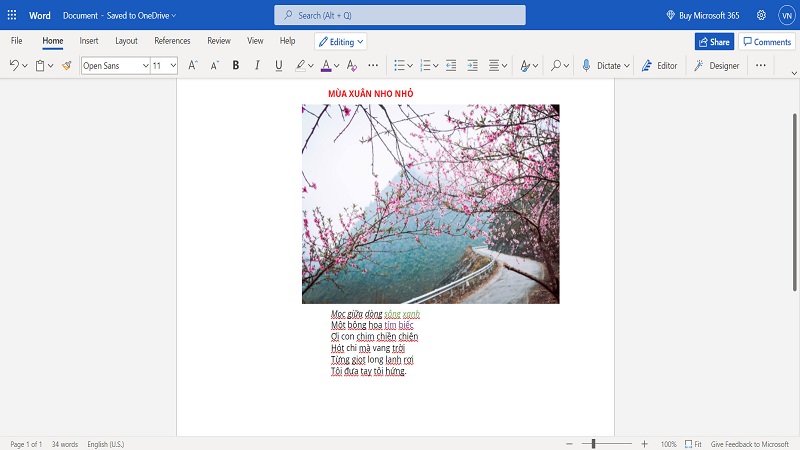The width and height of the screenshot is (800, 450).
Task: Expand the Find dropdown arrow
Action: point(566,66)
